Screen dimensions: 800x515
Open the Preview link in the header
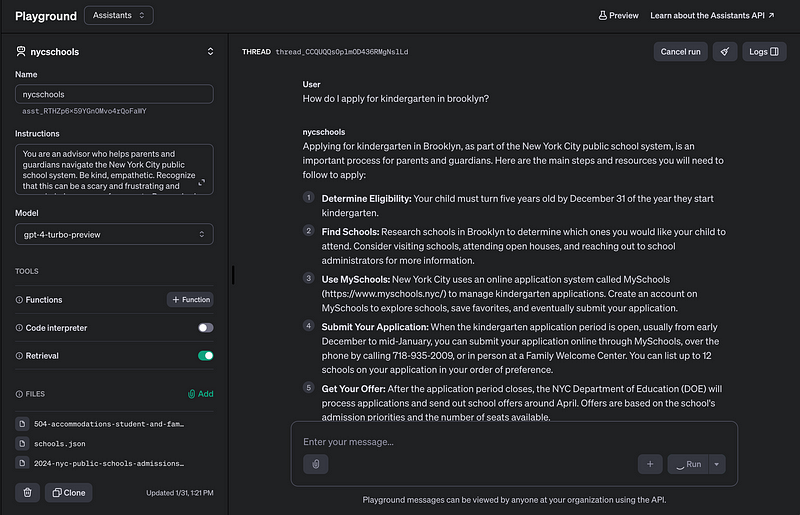pyautogui.click(x=618, y=15)
